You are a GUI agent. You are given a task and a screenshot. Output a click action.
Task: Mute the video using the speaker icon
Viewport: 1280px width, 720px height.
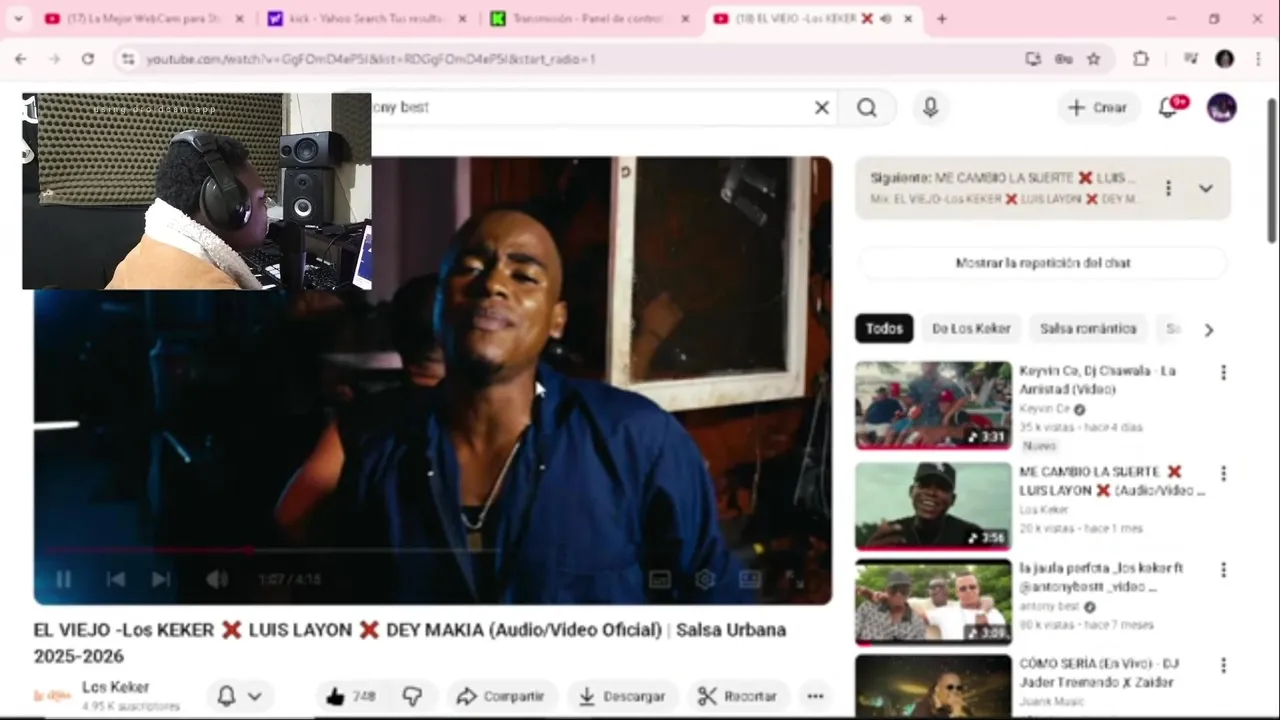(x=216, y=579)
